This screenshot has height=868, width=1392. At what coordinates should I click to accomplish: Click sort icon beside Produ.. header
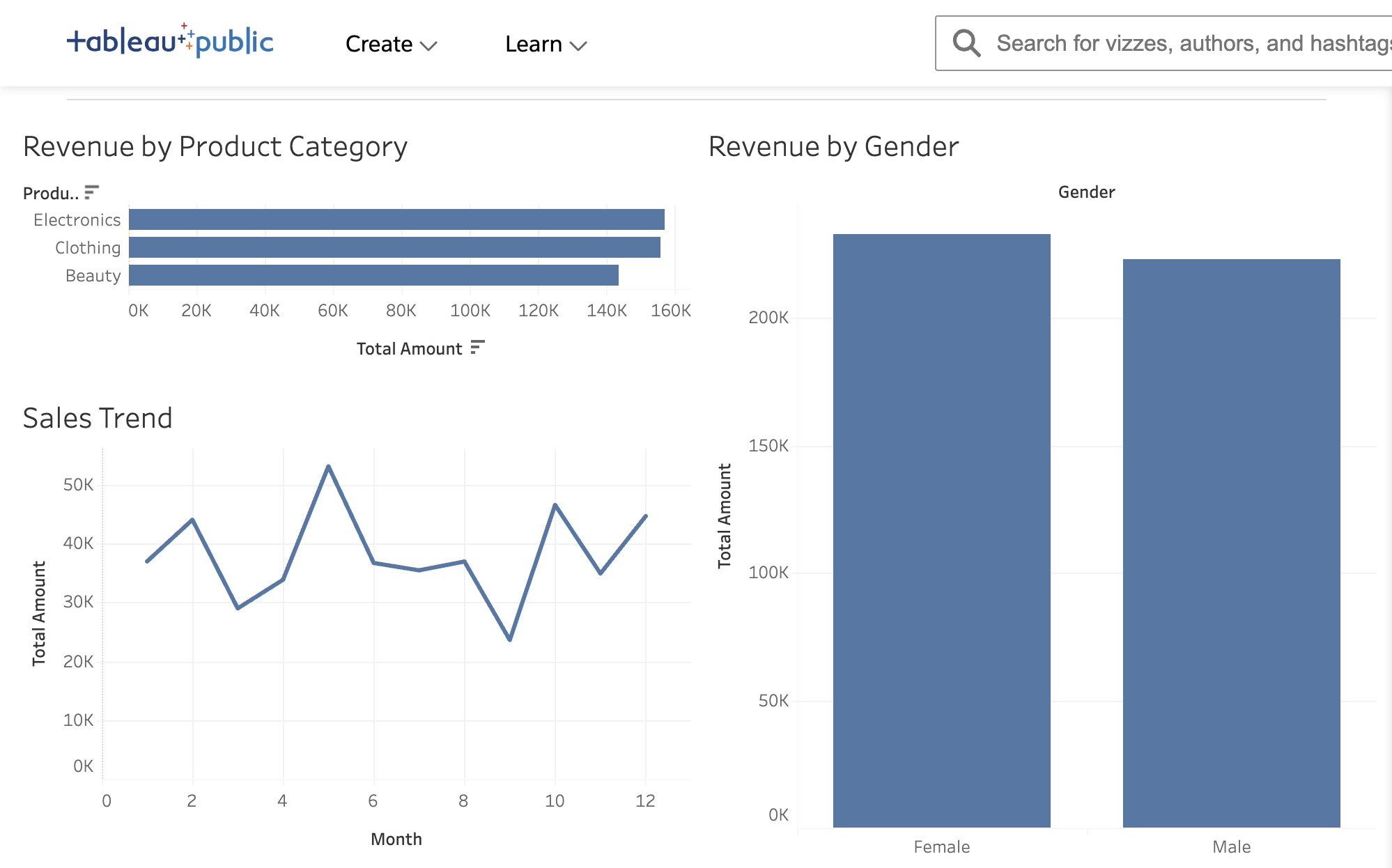(x=91, y=192)
